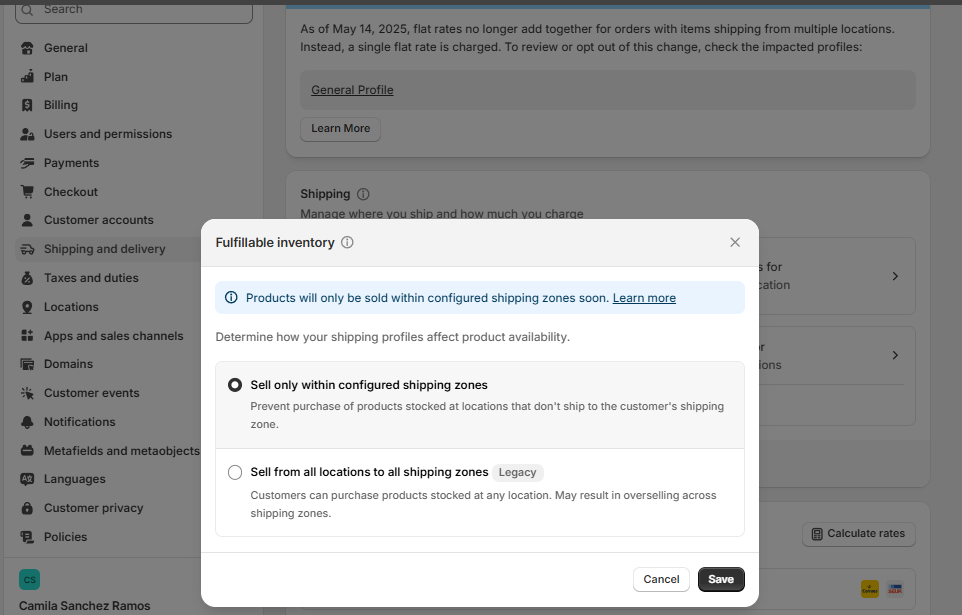The width and height of the screenshot is (962, 615).
Task: Click the info icon beside Fulfillable inventory
Action: [347, 242]
